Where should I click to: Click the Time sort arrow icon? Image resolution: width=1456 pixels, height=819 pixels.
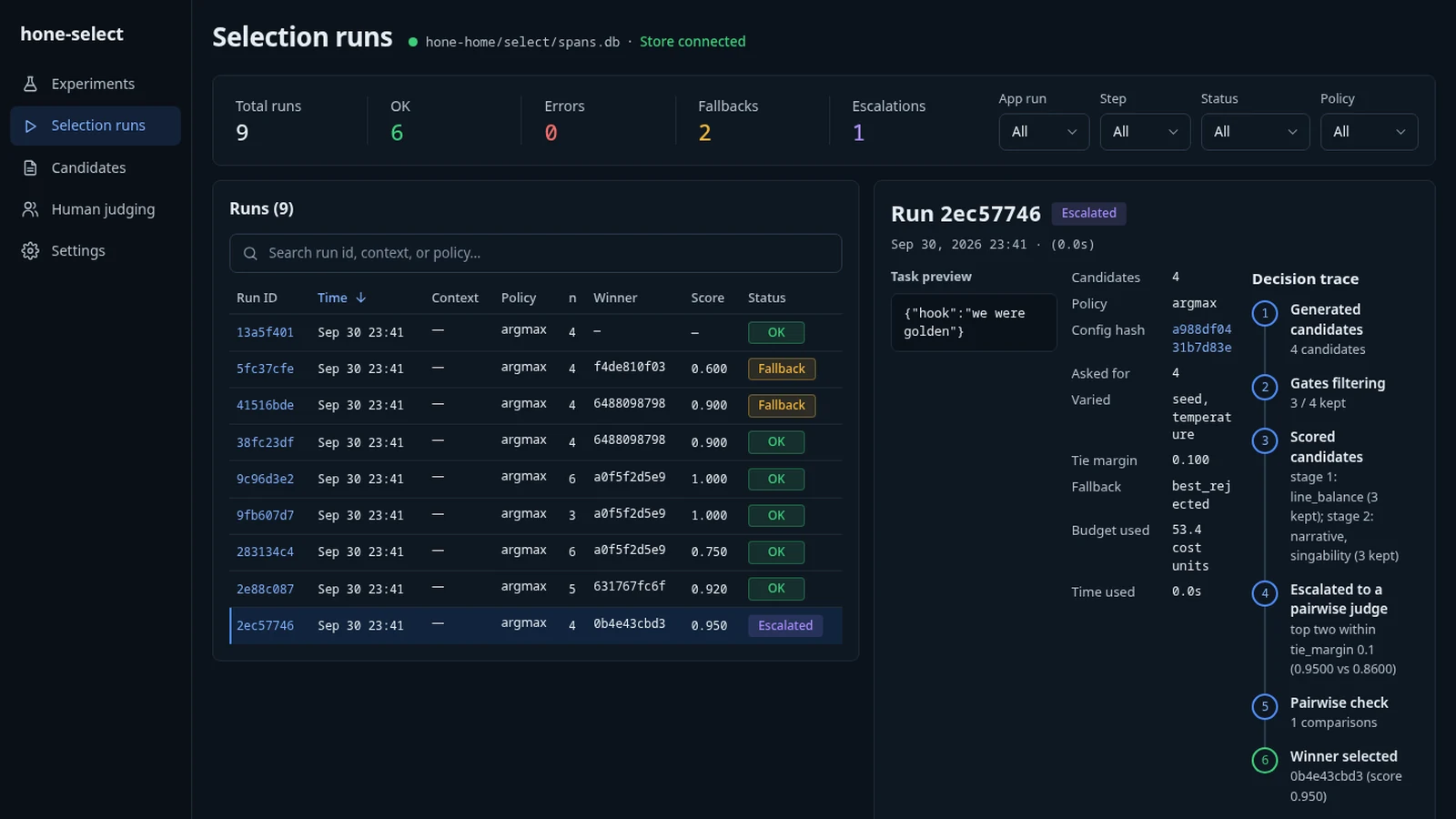(361, 298)
